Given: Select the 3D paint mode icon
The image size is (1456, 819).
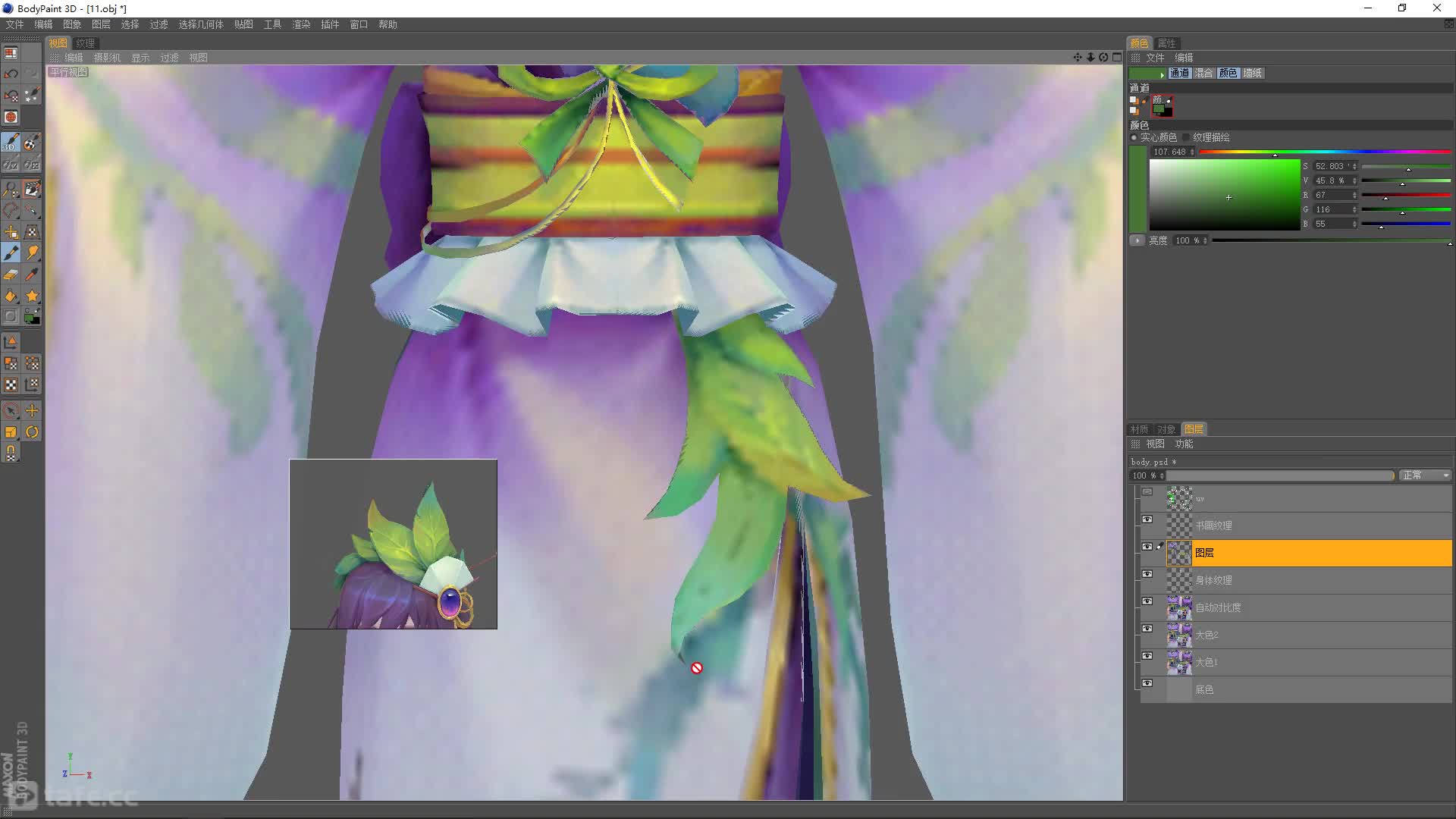Looking at the screenshot, I should pyautogui.click(x=11, y=143).
